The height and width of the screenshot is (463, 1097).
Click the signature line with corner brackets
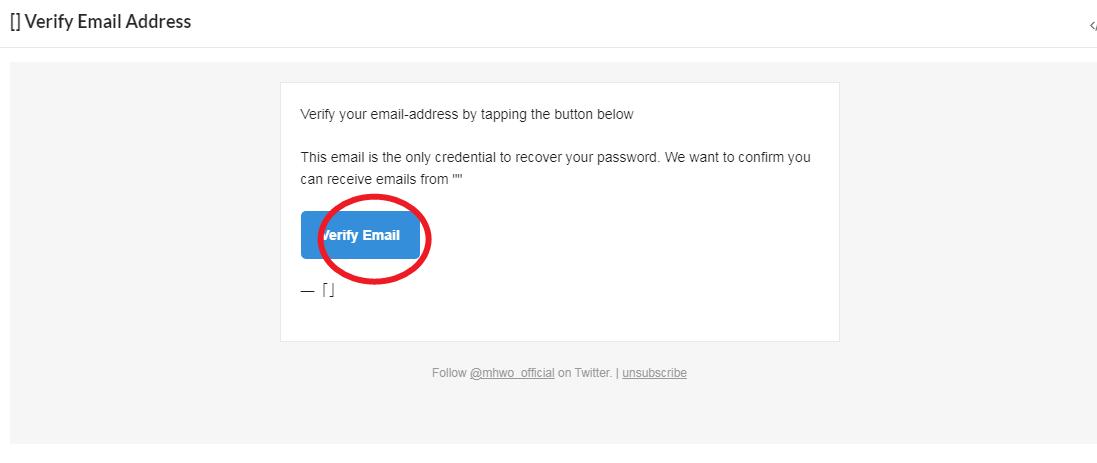pyautogui.click(x=318, y=291)
